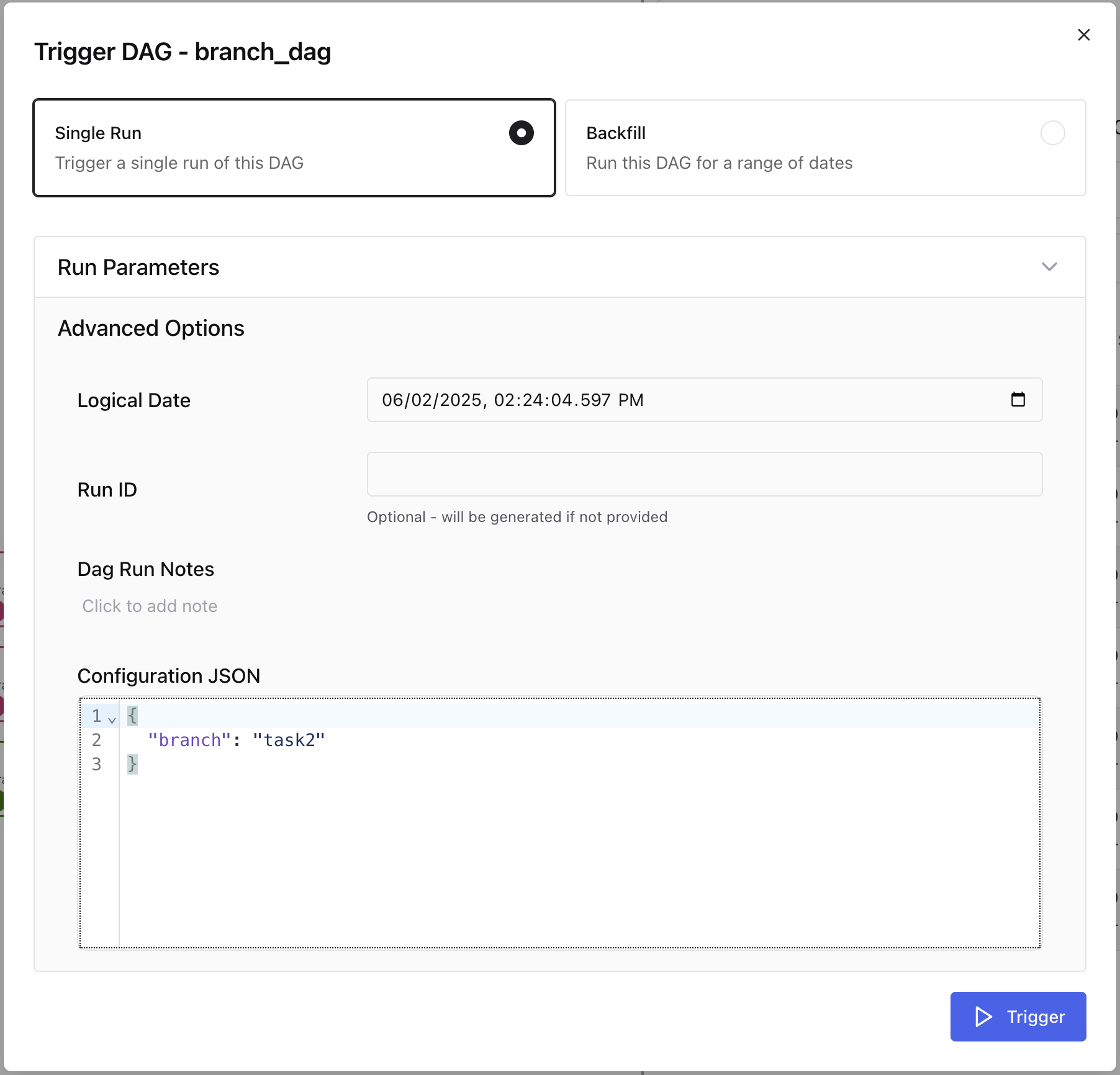This screenshot has height=1075, width=1120.
Task: Collapse Run Parameters using the chevron
Action: coord(1049,267)
